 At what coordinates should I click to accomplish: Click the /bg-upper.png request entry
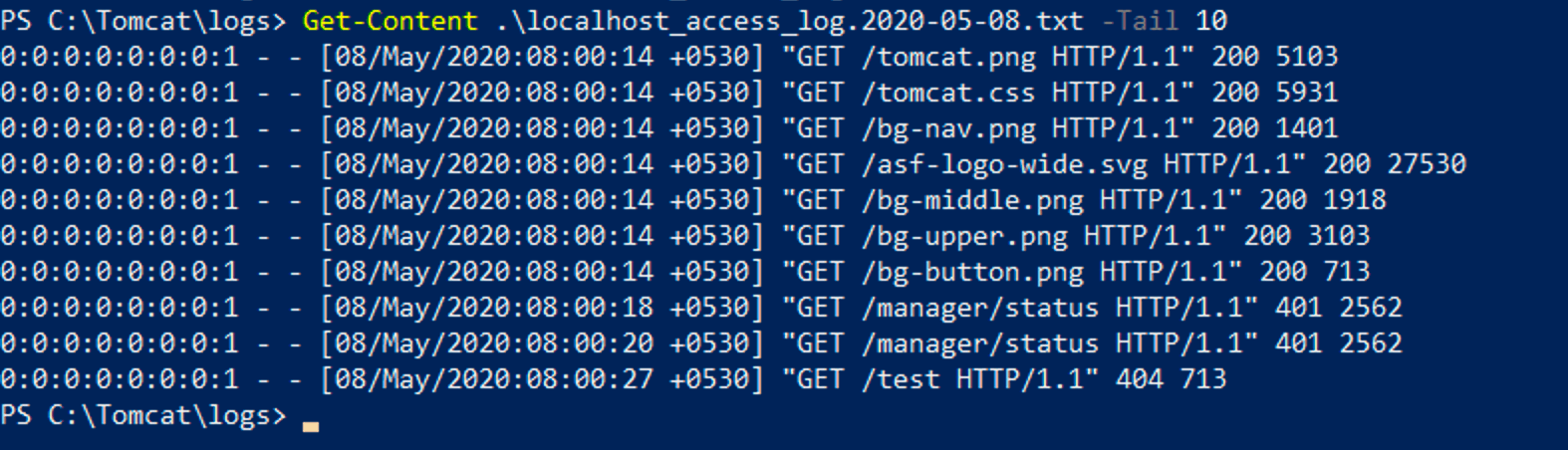tap(685, 236)
